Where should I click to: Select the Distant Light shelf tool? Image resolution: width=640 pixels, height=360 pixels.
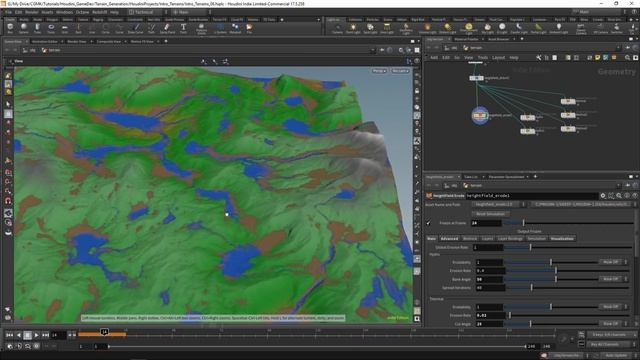pos(448,28)
